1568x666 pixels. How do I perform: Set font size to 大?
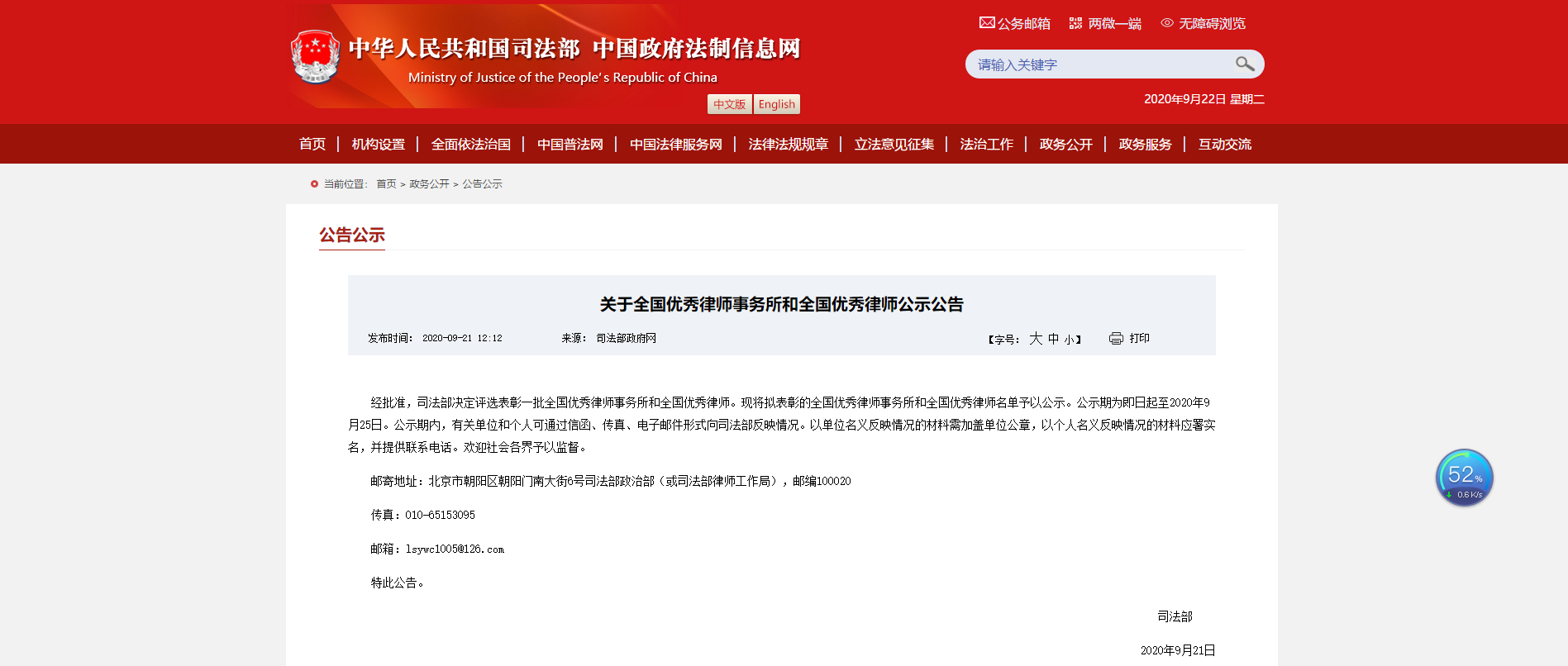pyautogui.click(x=1036, y=339)
